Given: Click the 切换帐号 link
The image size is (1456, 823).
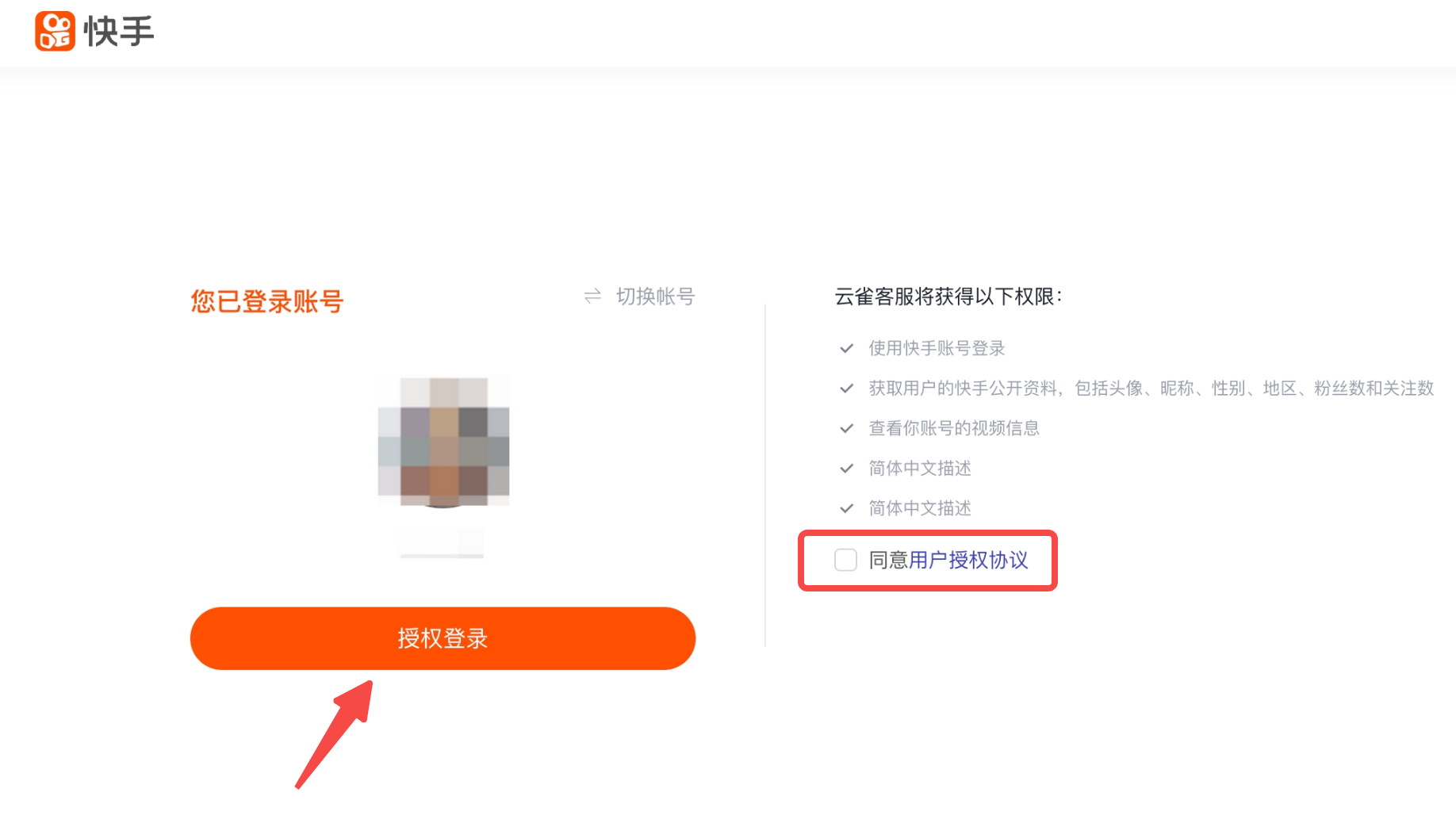Looking at the screenshot, I should point(655,297).
